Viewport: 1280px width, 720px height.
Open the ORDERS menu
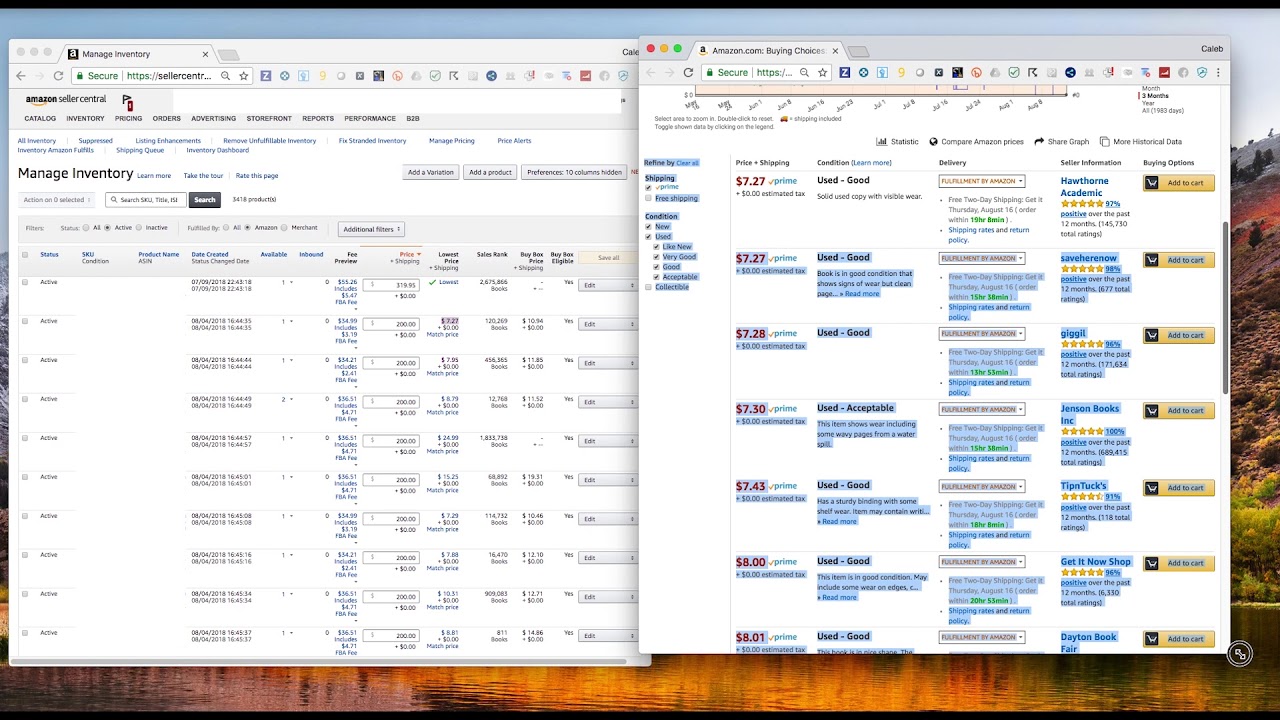point(166,119)
